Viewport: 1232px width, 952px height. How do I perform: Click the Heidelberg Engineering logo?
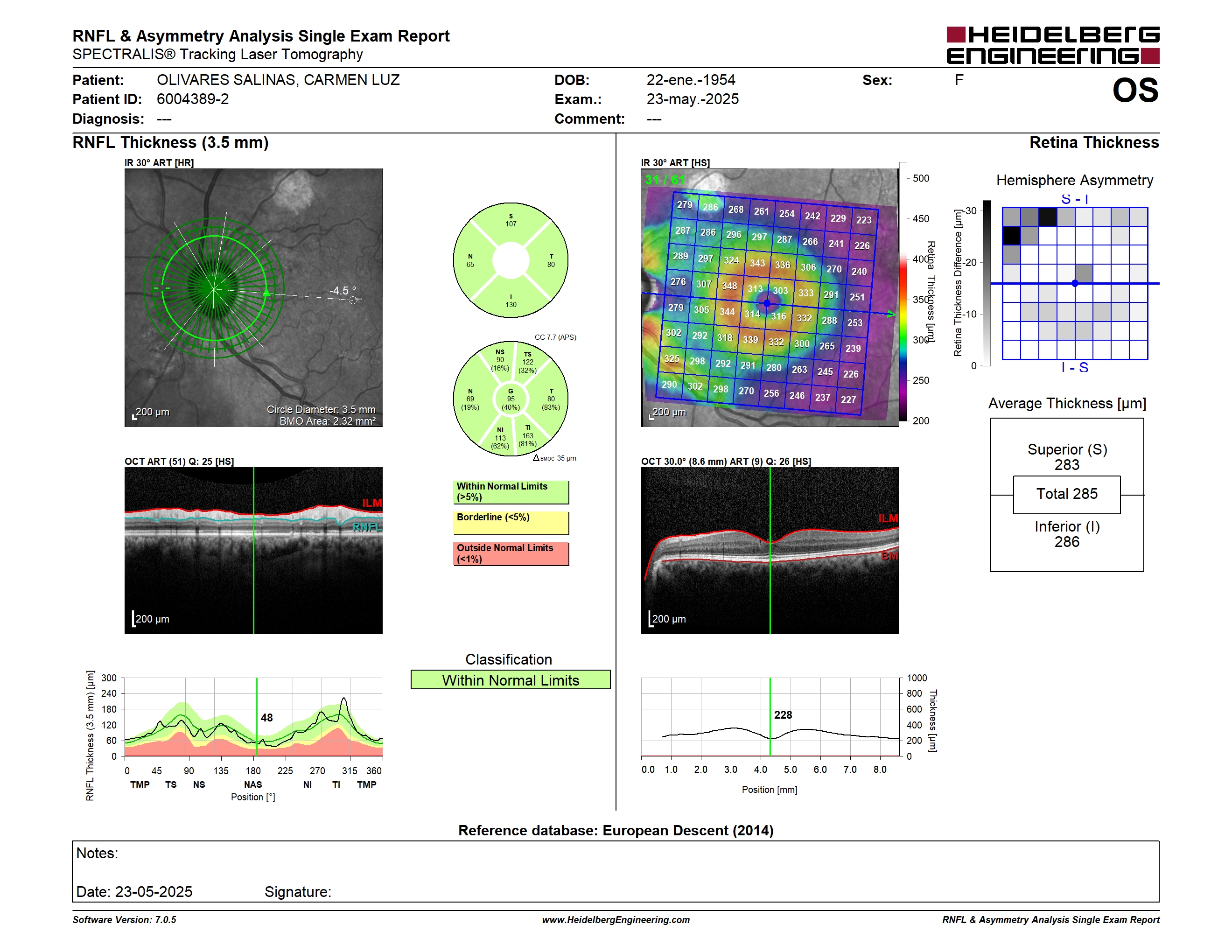click(x=1053, y=45)
